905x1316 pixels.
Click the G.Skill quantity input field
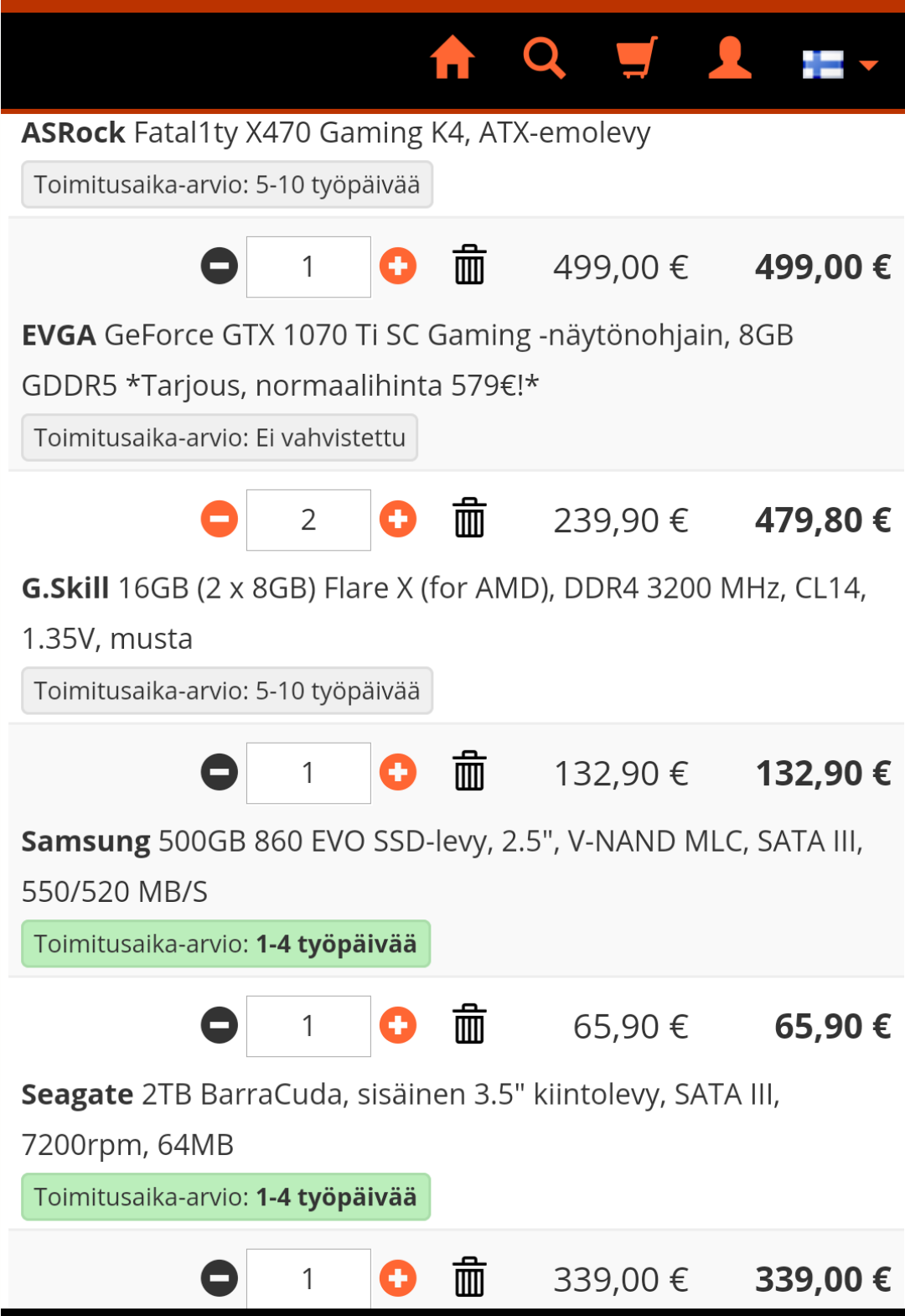tap(308, 773)
